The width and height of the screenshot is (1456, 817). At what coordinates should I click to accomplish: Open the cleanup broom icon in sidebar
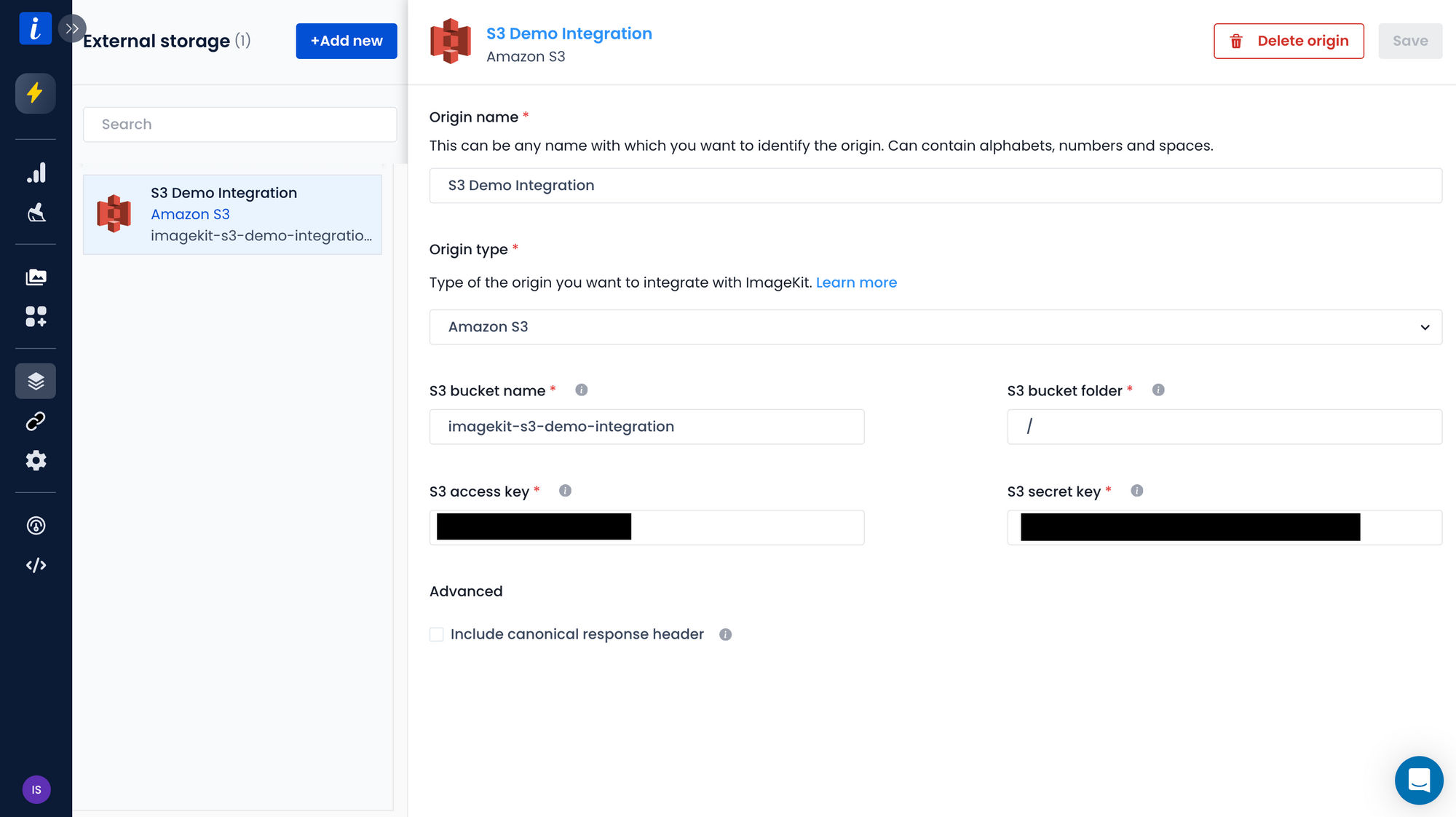36,212
